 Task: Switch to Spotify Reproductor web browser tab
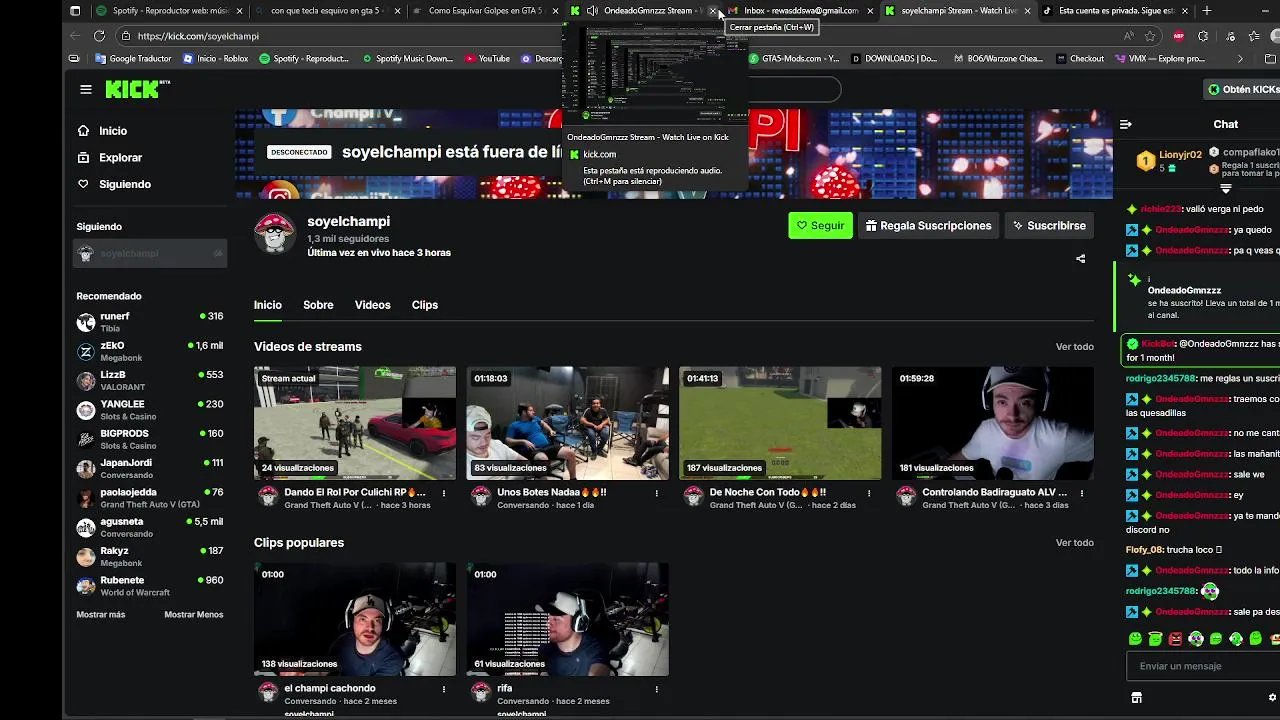tap(170, 11)
